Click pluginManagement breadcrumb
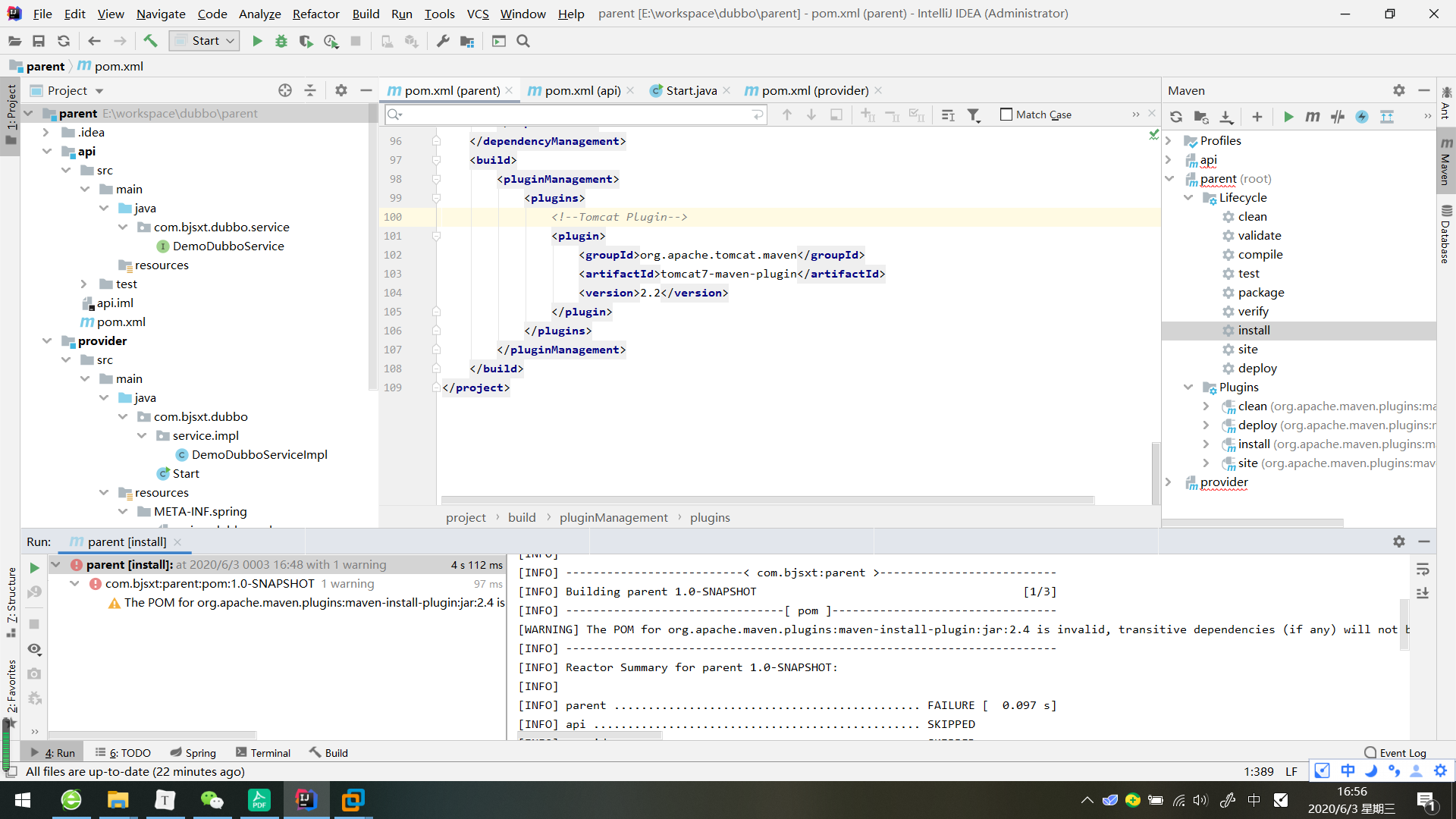The image size is (1456, 819). 613,517
